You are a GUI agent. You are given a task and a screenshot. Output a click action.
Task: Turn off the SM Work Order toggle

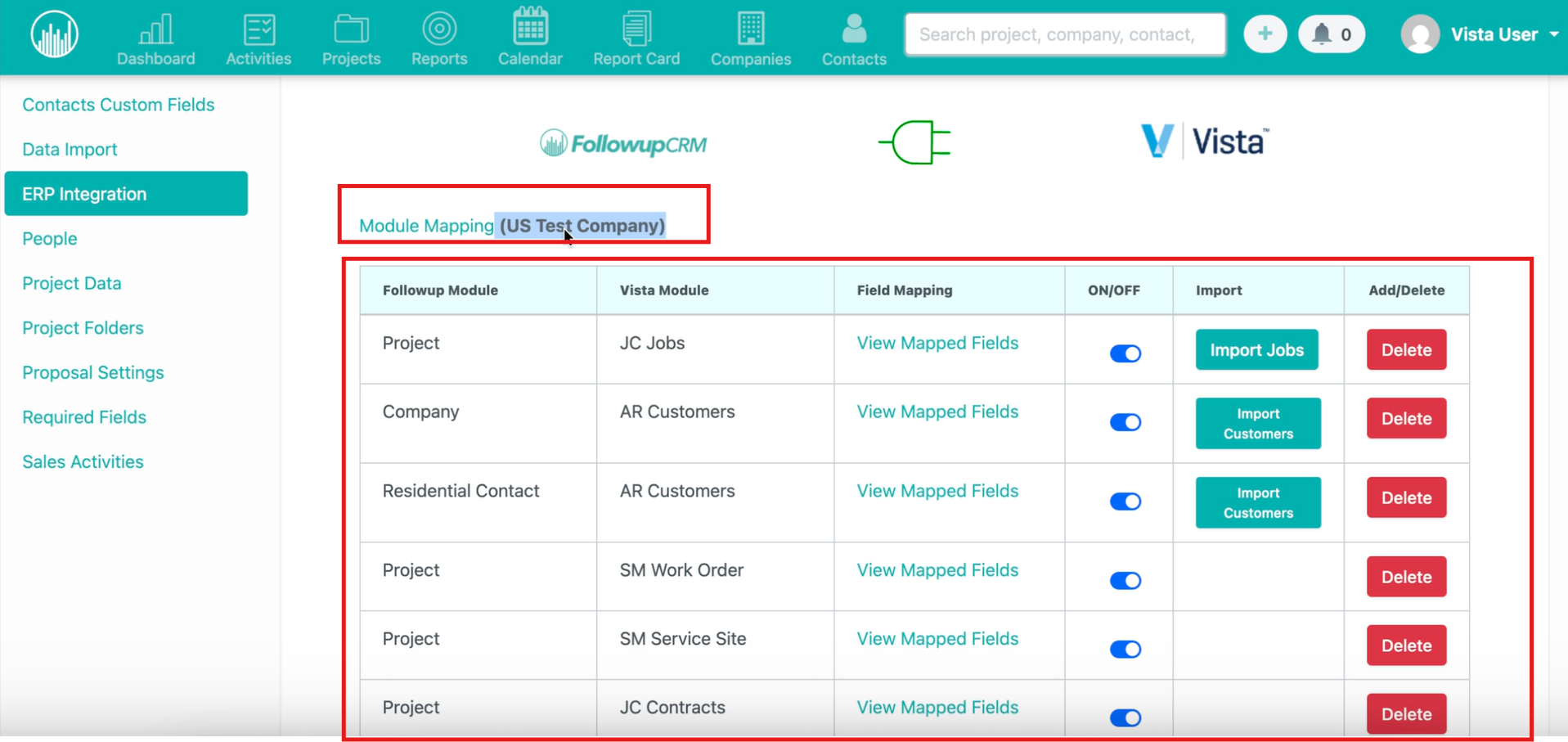click(x=1125, y=581)
